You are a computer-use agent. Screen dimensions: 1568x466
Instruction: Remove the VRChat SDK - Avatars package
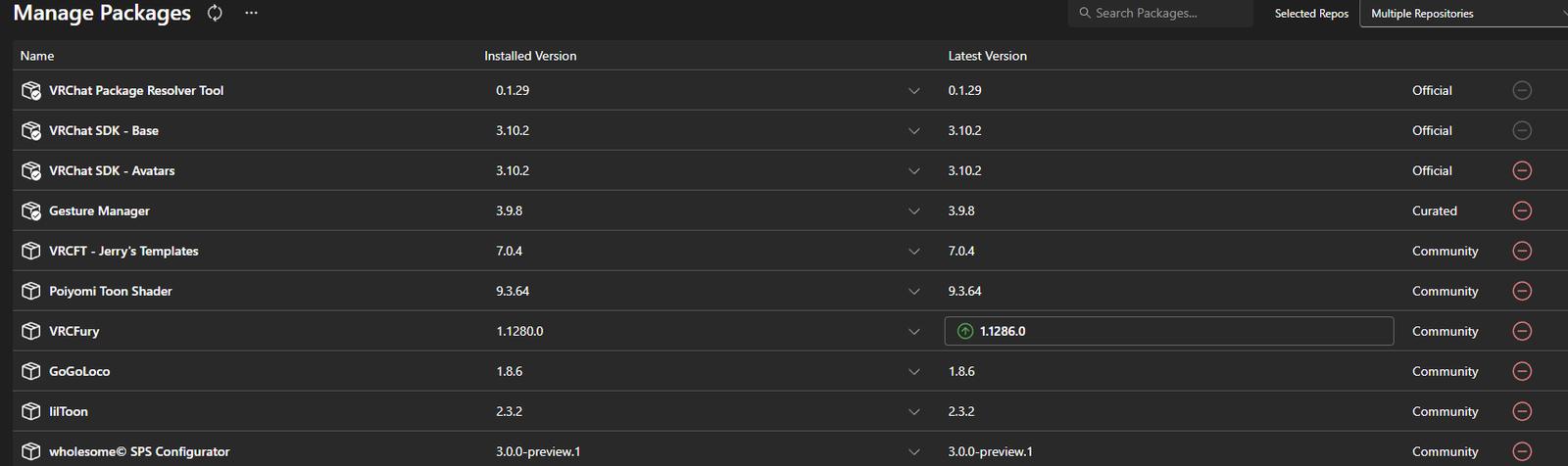[1522, 170]
